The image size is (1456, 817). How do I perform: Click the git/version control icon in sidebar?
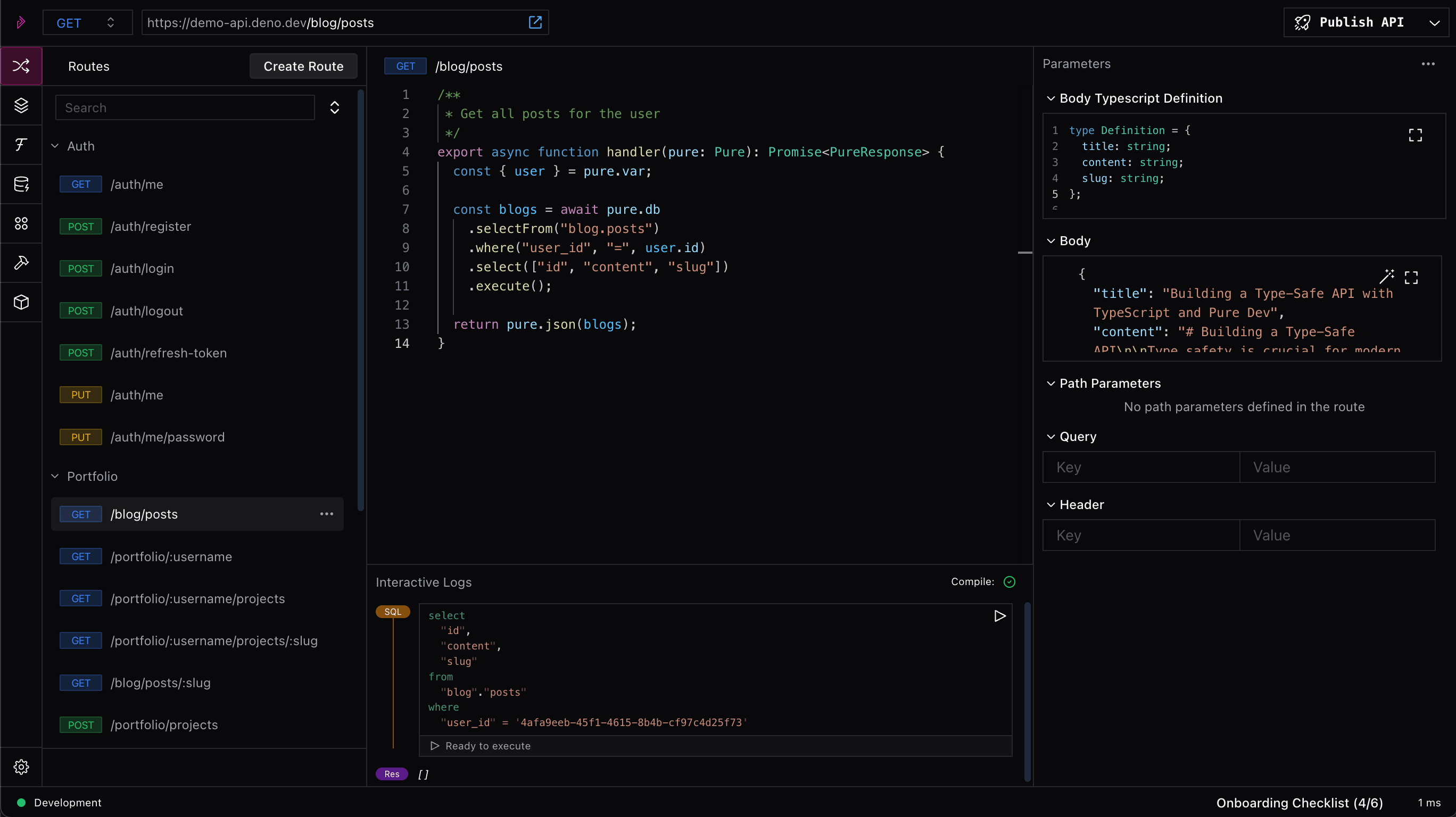coord(21,262)
